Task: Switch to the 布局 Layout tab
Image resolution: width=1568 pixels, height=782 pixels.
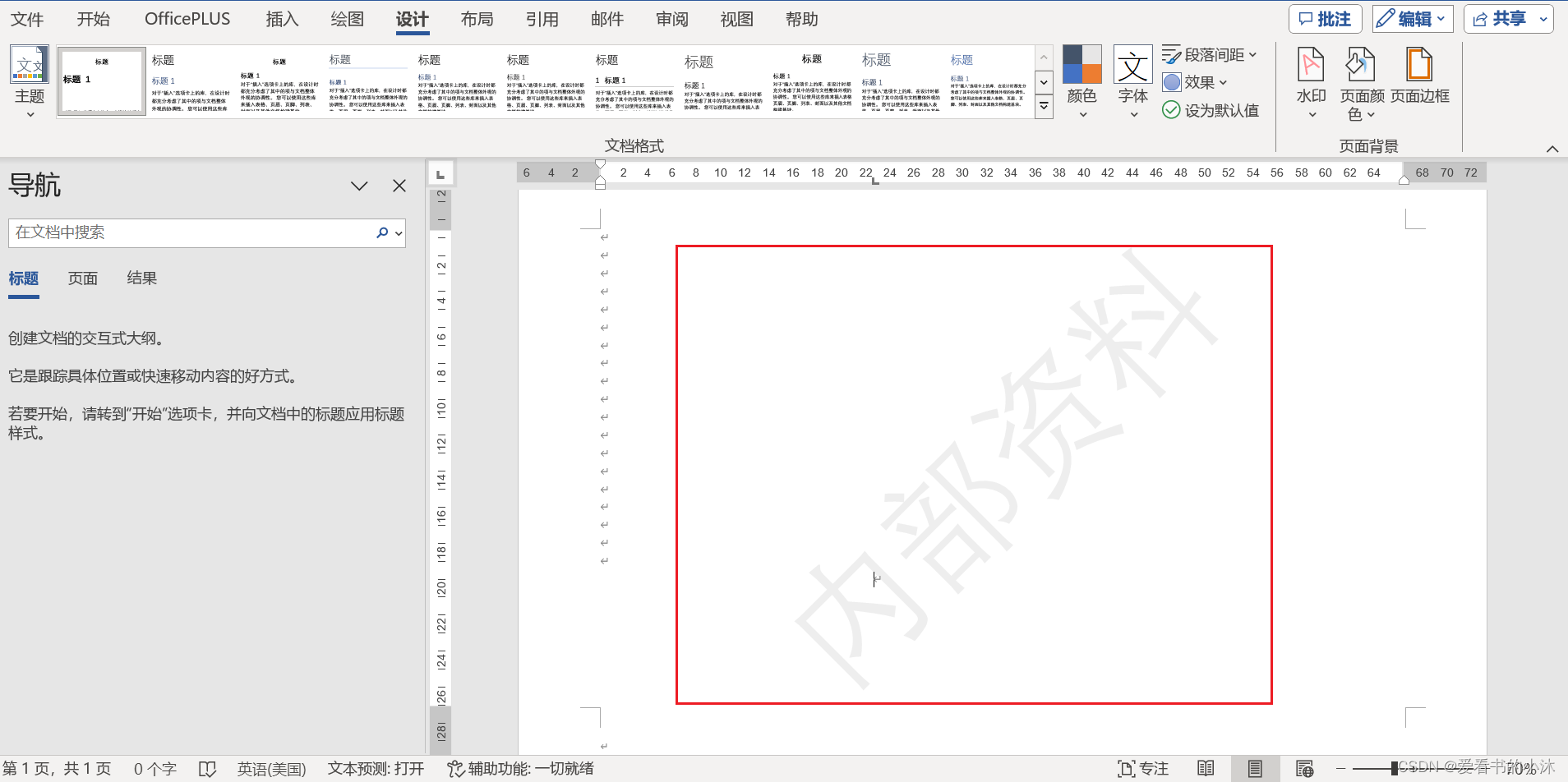Action: [x=477, y=19]
